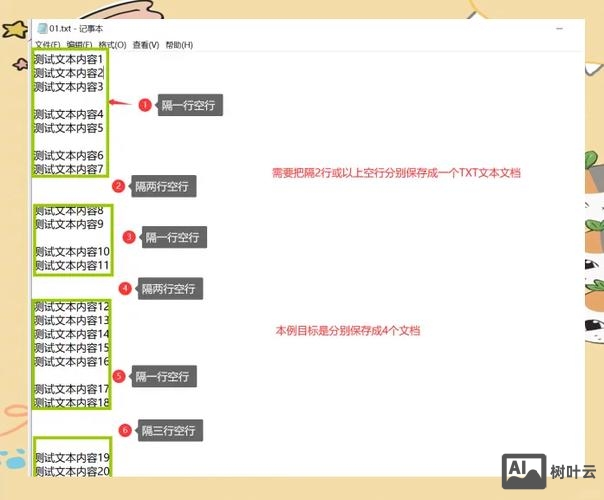Open the 帮助(H) menu
This screenshot has height=500, width=604.
click(x=179, y=45)
